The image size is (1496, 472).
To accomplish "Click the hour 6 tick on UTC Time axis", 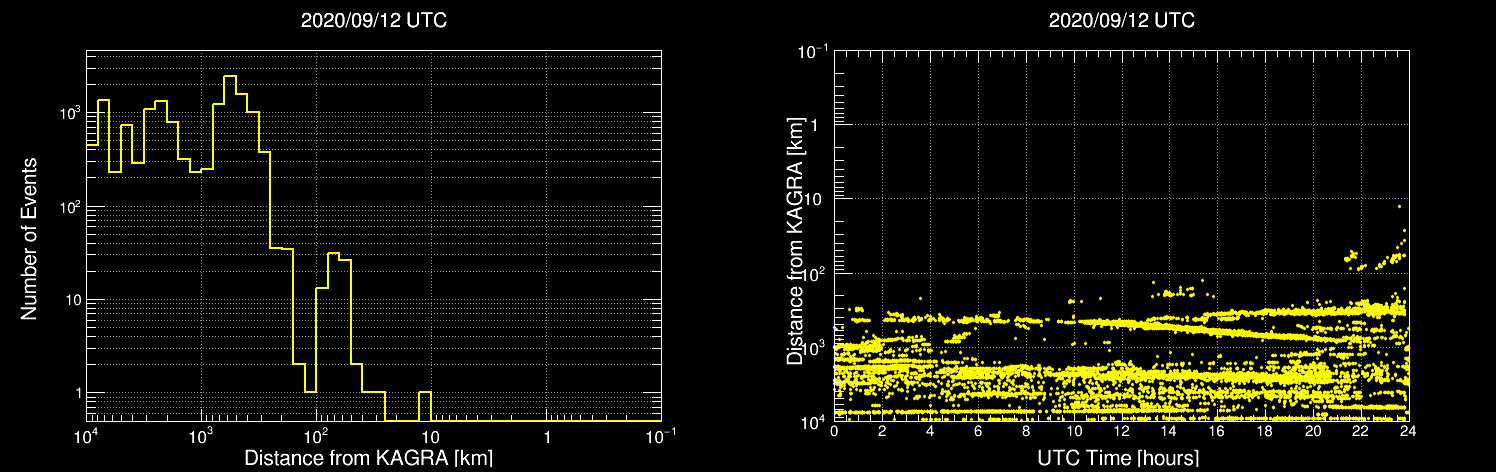I will (x=978, y=434).
